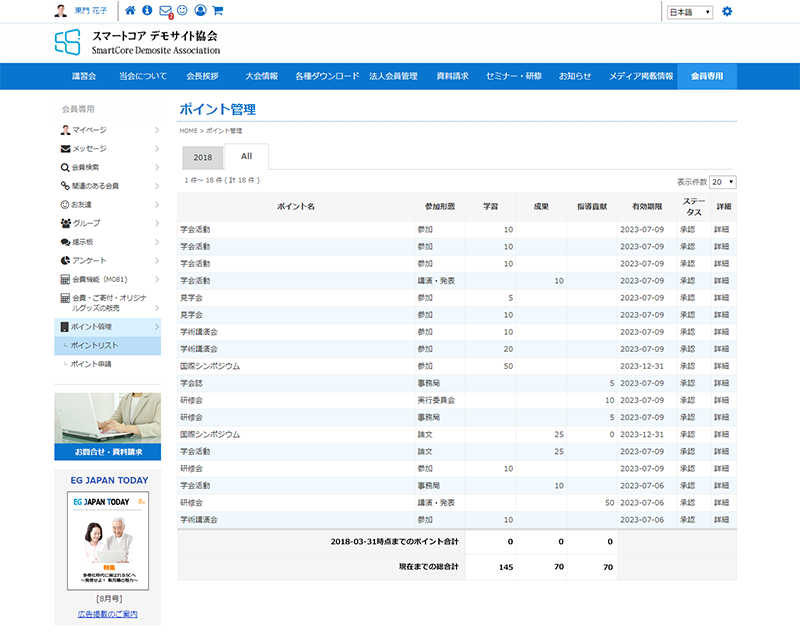This screenshot has height=635, width=800.
Task: Open the 日本語 language dropdown
Action: 689,12
